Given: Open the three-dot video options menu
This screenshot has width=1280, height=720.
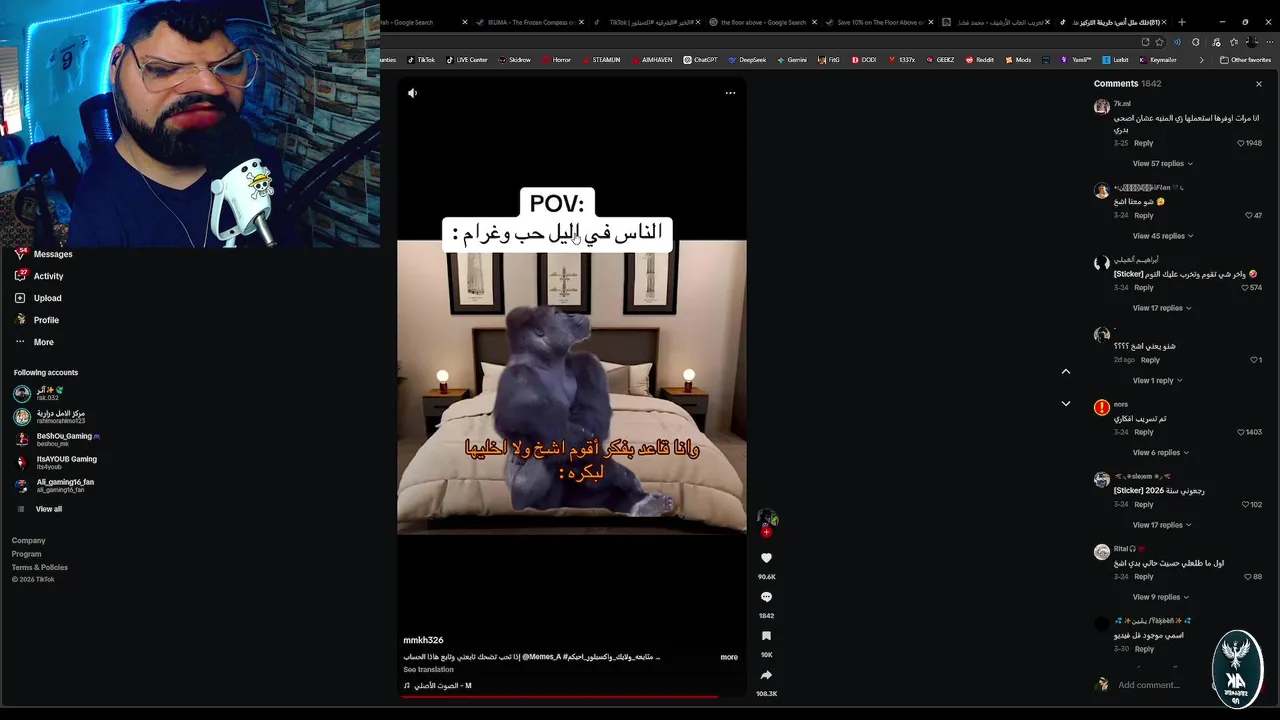Looking at the screenshot, I should point(730,93).
